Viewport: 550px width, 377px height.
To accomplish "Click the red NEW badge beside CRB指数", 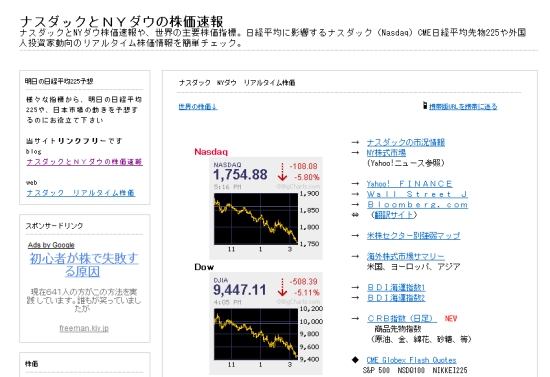I will point(451,318).
